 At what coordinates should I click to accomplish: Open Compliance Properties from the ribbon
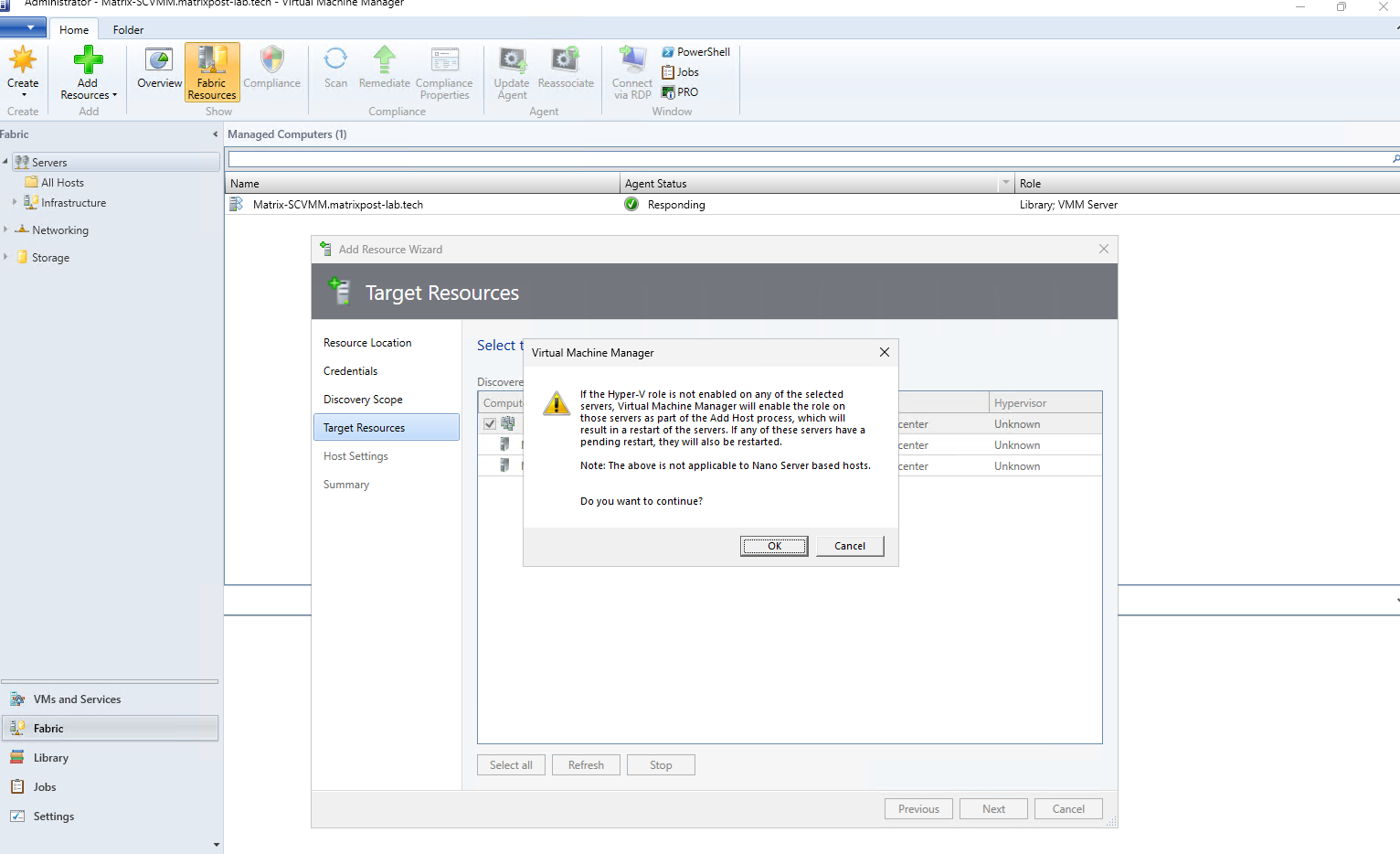(x=444, y=72)
